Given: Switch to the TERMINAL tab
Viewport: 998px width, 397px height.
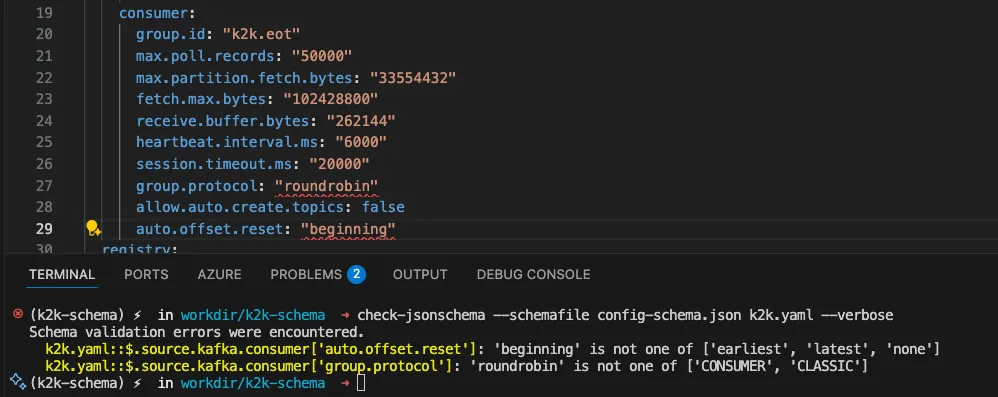Looking at the screenshot, I should pyautogui.click(x=62, y=274).
